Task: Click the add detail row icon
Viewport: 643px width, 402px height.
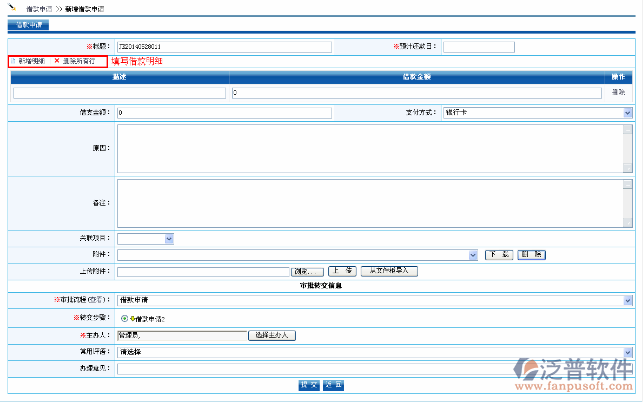Action: (13, 61)
